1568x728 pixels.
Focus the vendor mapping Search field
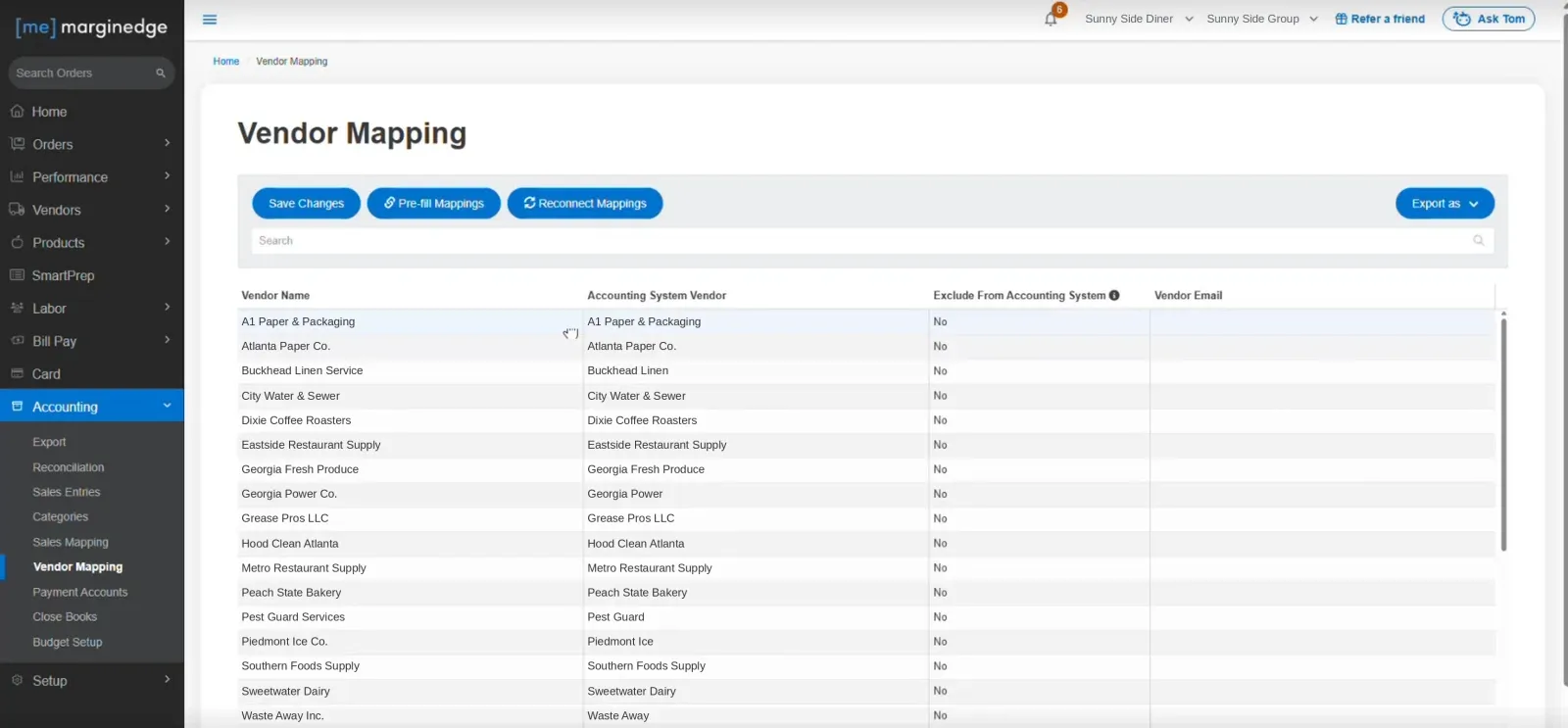click(x=872, y=241)
